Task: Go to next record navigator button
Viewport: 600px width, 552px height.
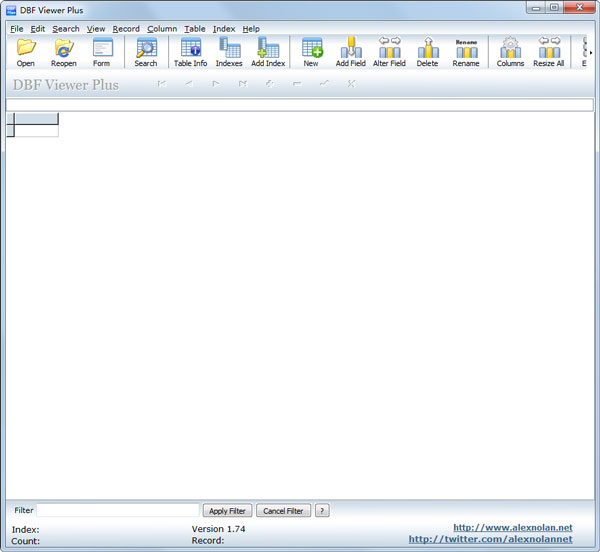Action: click(x=216, y=84)
